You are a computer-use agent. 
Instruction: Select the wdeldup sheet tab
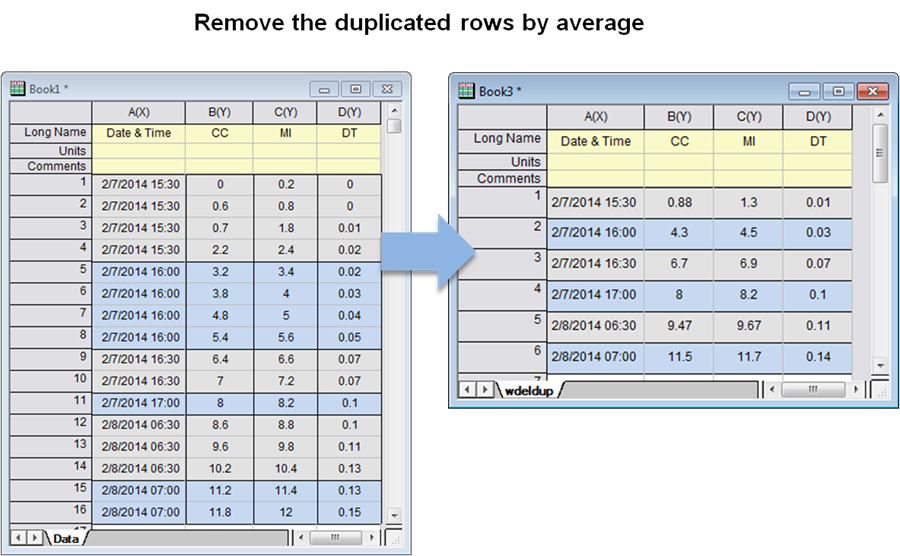[529, 391]
